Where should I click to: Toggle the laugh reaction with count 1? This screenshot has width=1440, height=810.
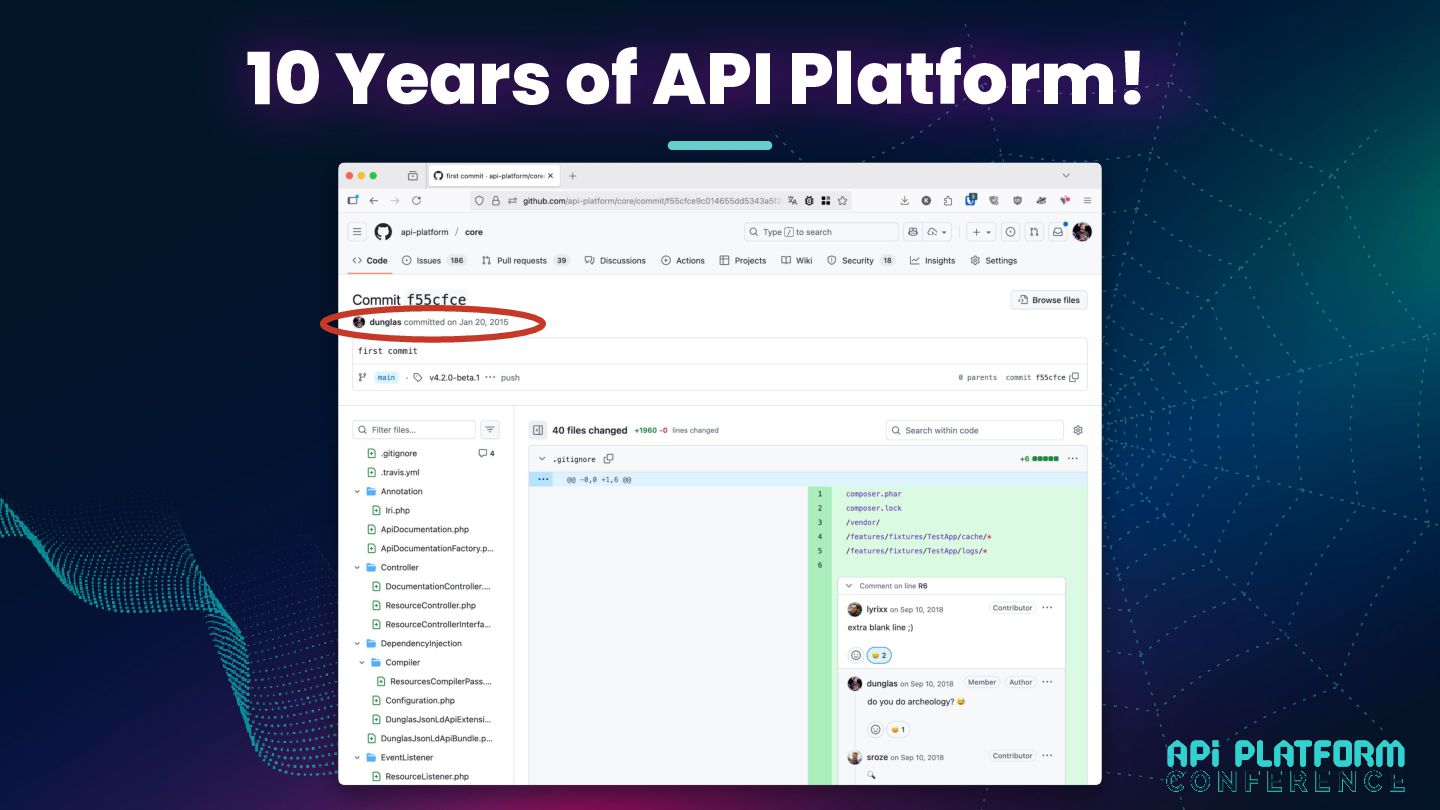point(898,730)
